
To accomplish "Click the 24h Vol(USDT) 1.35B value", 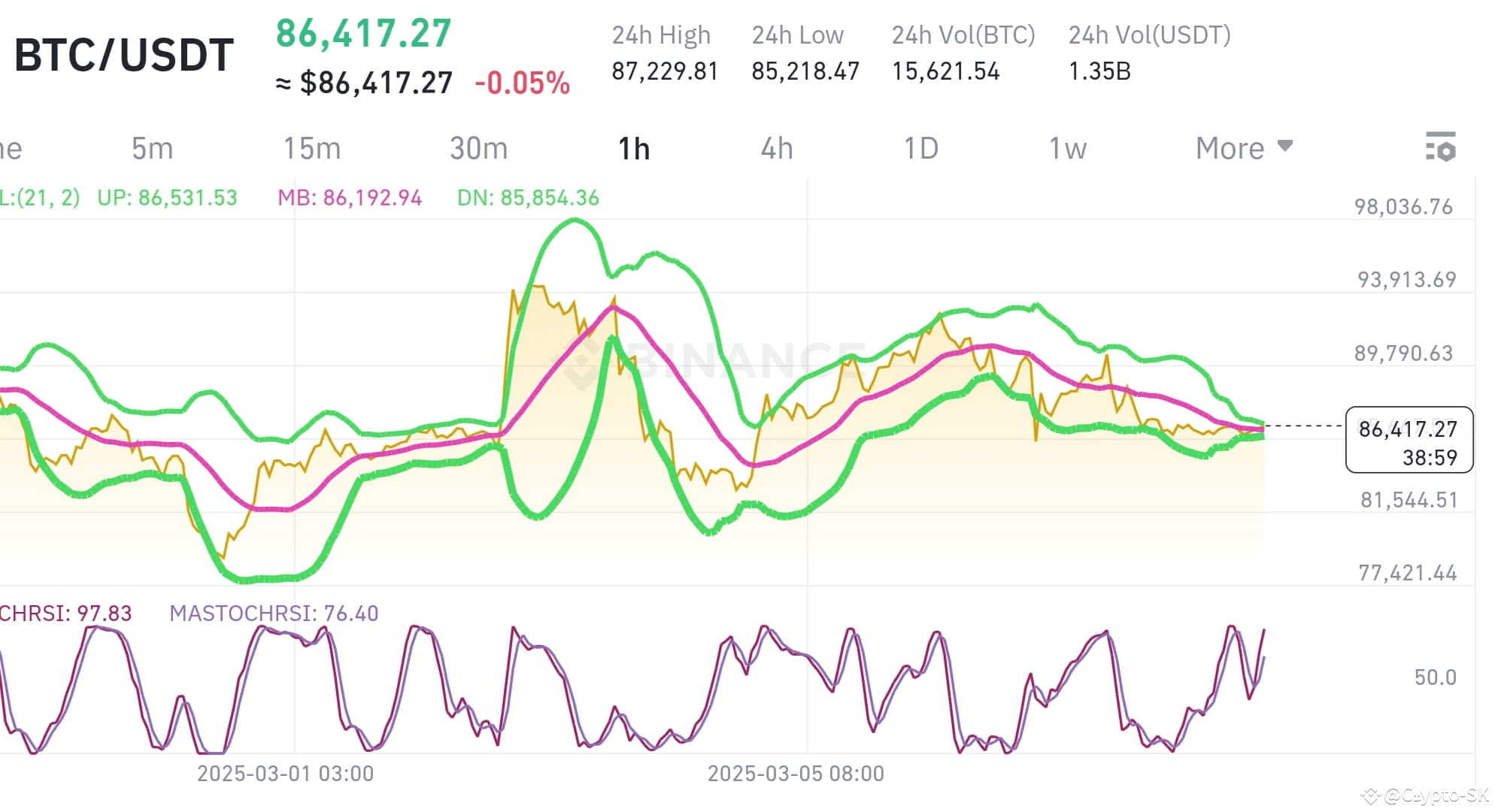I will pyautogui.click(x=1100, y=71).
